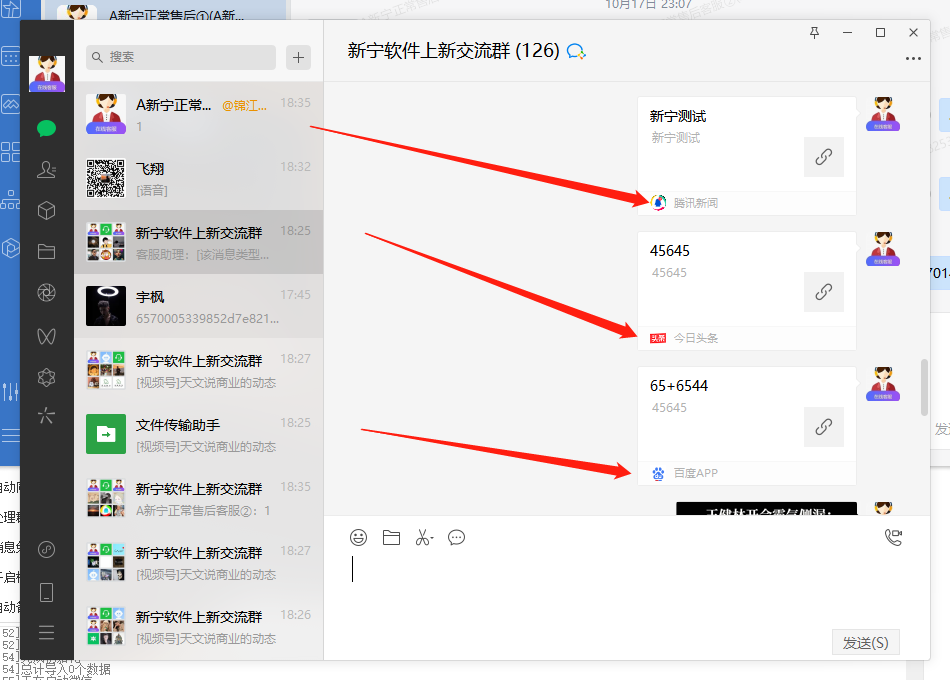Click the search field in chat list
The height and width of the screenshot is (680, 950).
click(x=181, y=57)
